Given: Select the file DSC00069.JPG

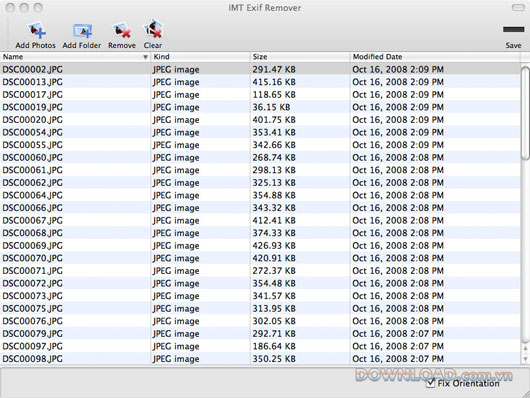Looking at the screenshot, I should (x=260, y=245).
